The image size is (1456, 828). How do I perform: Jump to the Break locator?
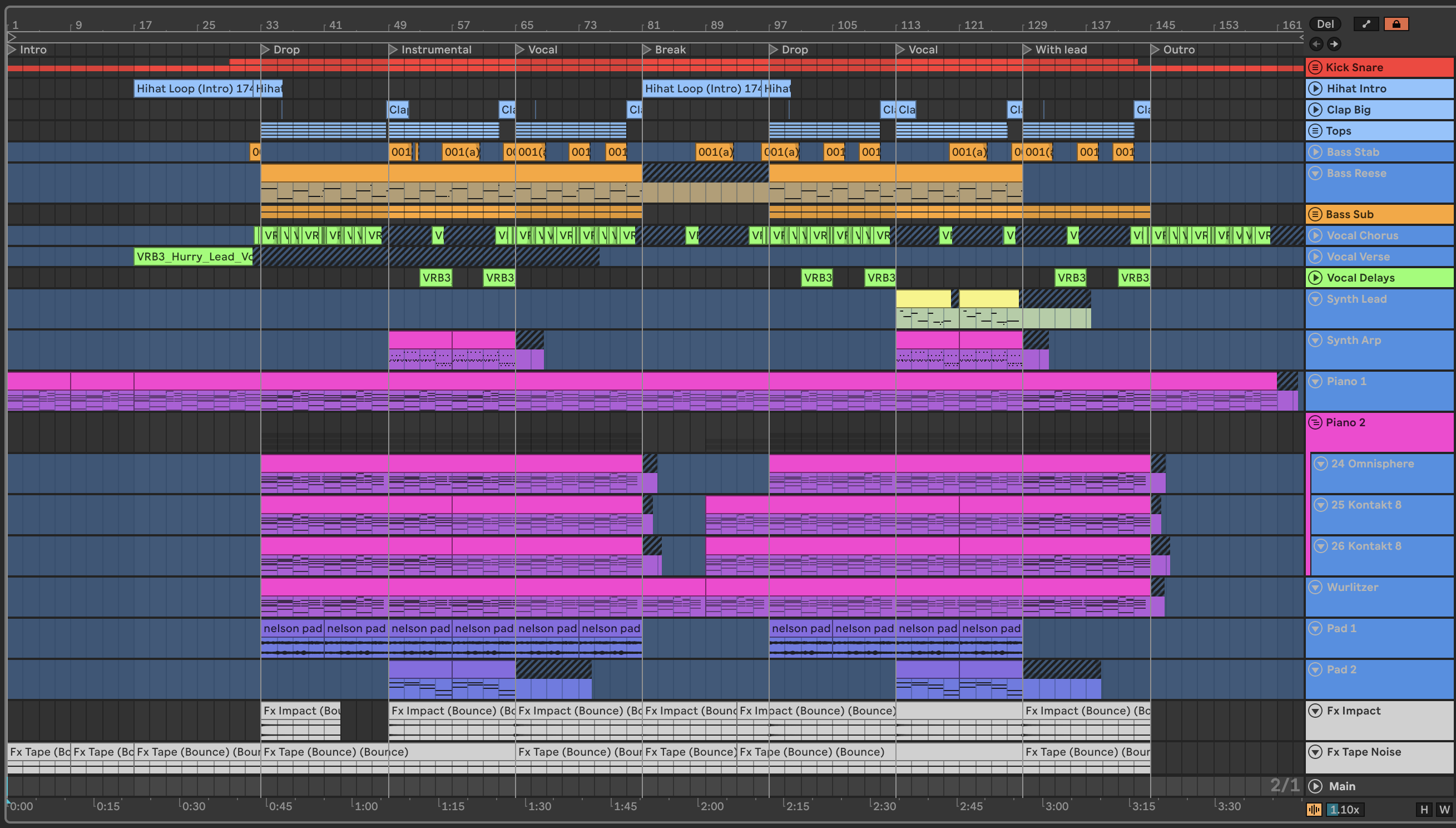click(647, 50)
